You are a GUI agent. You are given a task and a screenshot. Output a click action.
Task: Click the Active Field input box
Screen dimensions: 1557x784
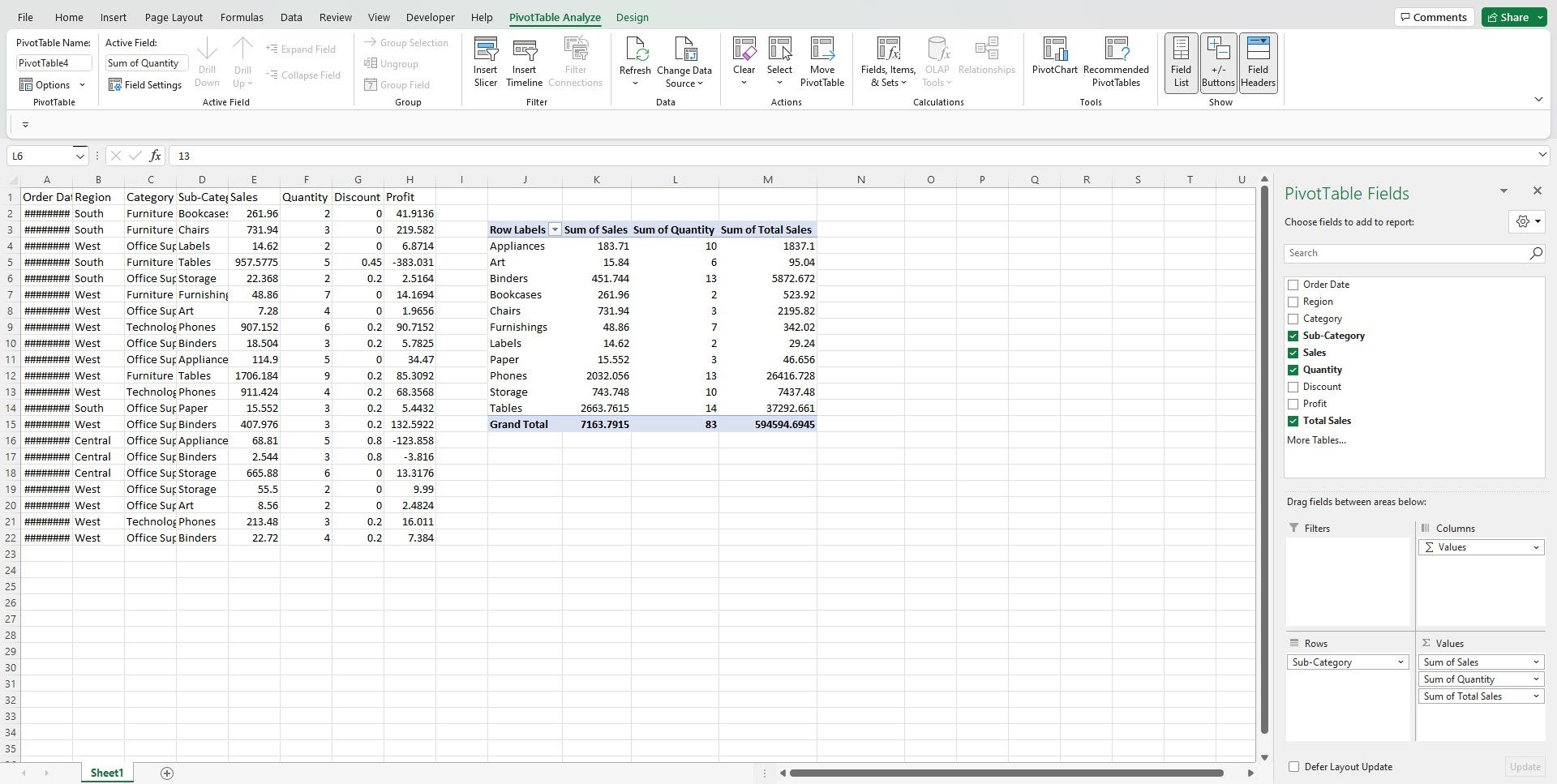[x=147, y=63]
